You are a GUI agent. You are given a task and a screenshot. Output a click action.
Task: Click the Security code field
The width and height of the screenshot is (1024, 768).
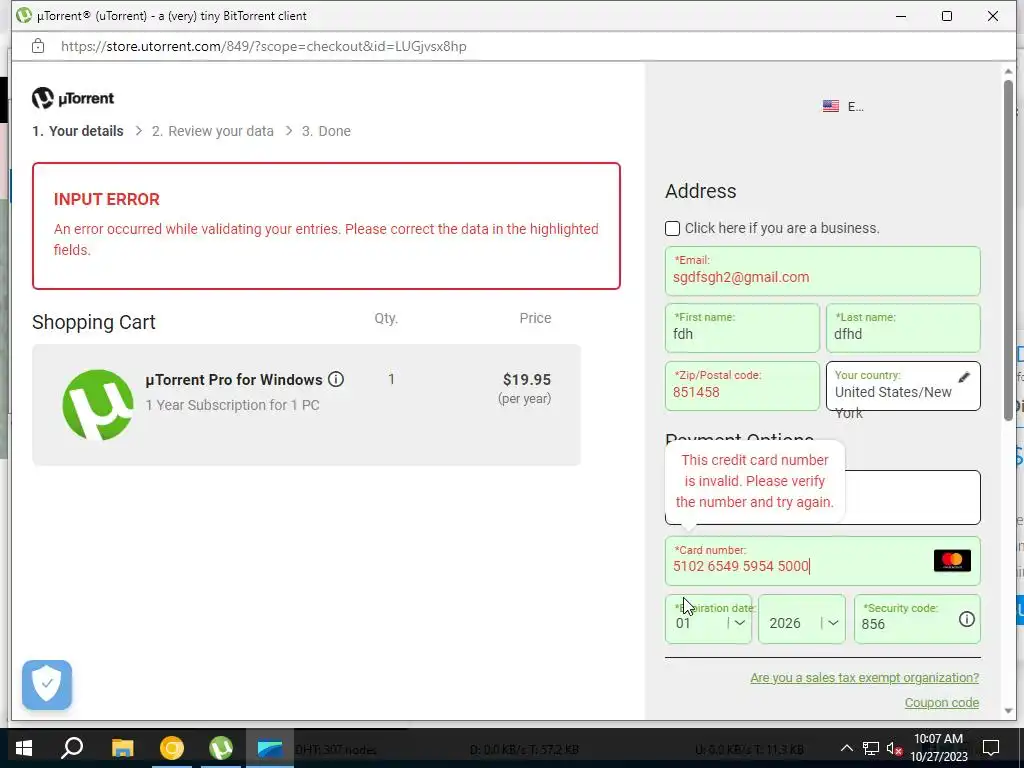pyautogui.click(x=918, y=618)
